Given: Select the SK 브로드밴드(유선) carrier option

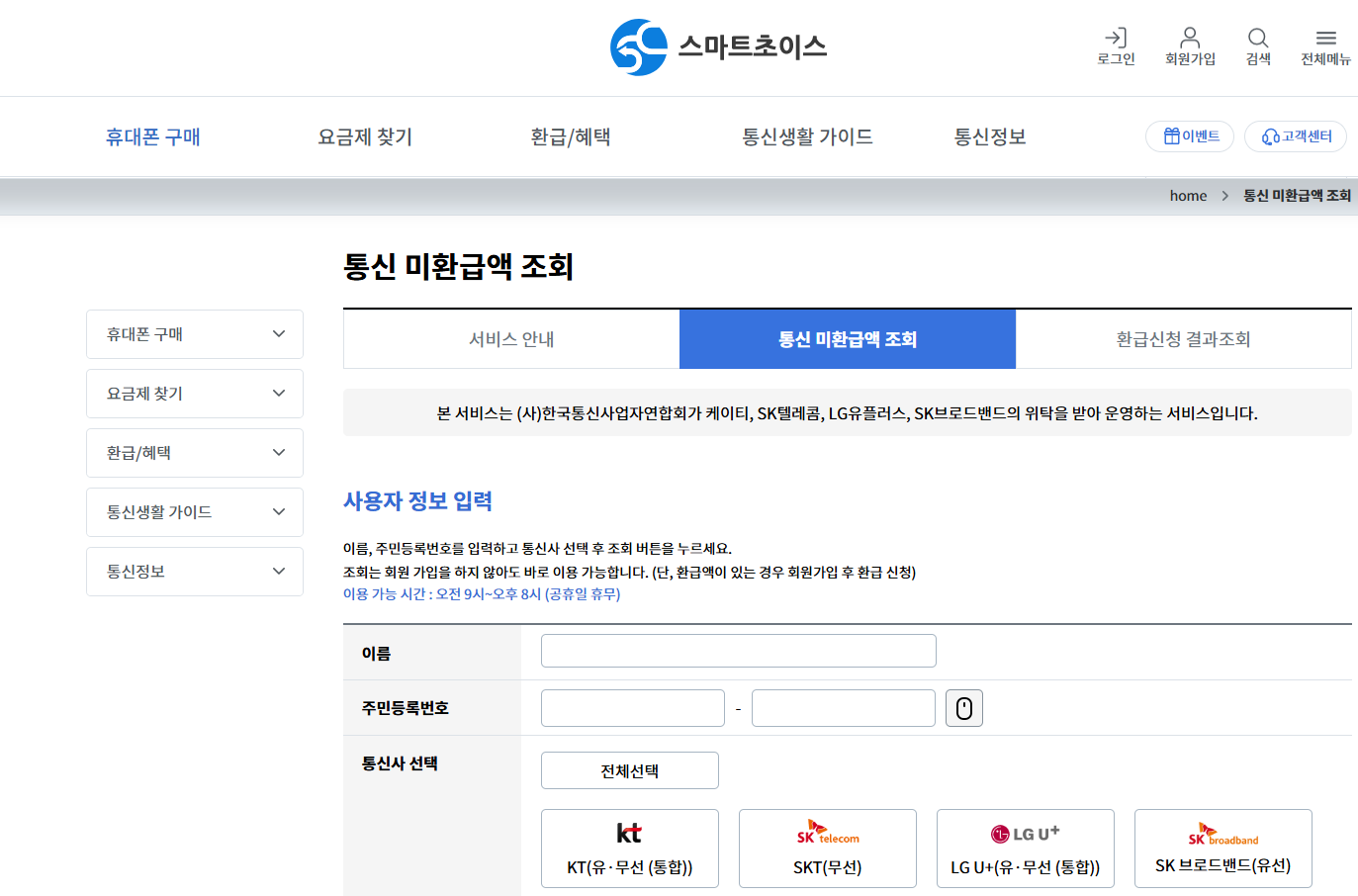Looking at the screenshot, I should tap(1223, 849).
